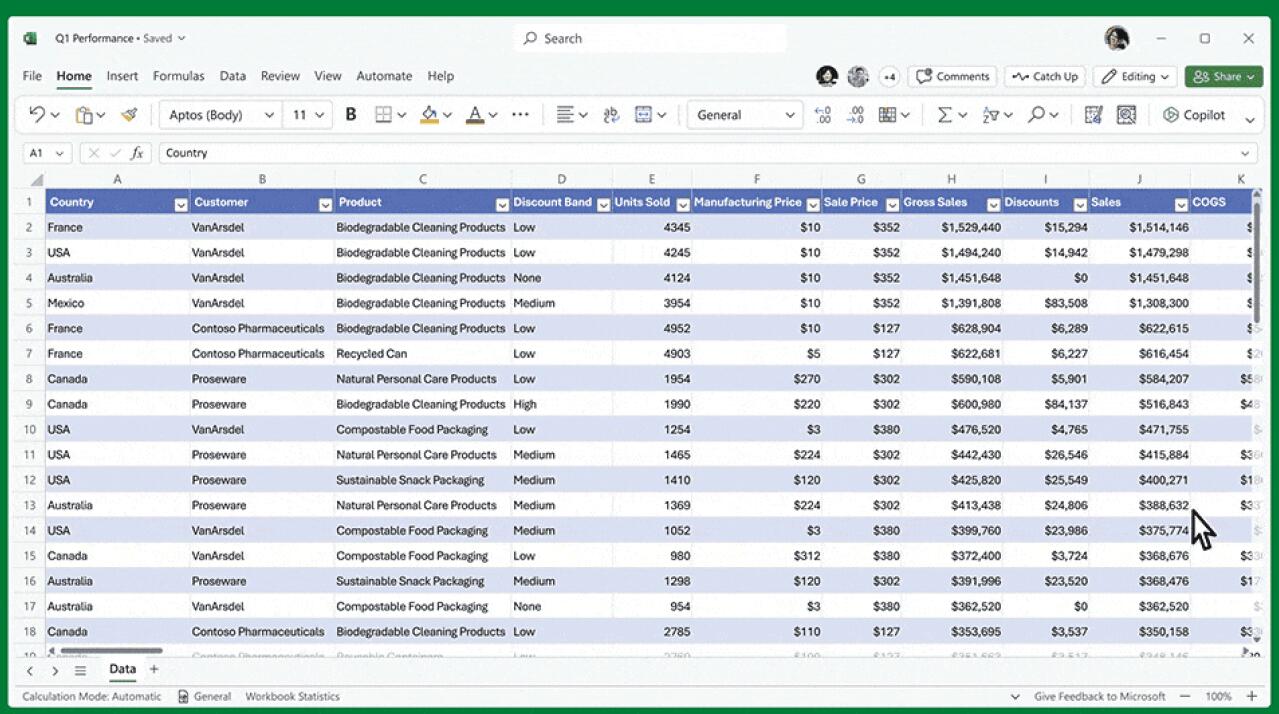
Task: Click the Select All triangle corner of grid
Action: [x=37, y=180]
